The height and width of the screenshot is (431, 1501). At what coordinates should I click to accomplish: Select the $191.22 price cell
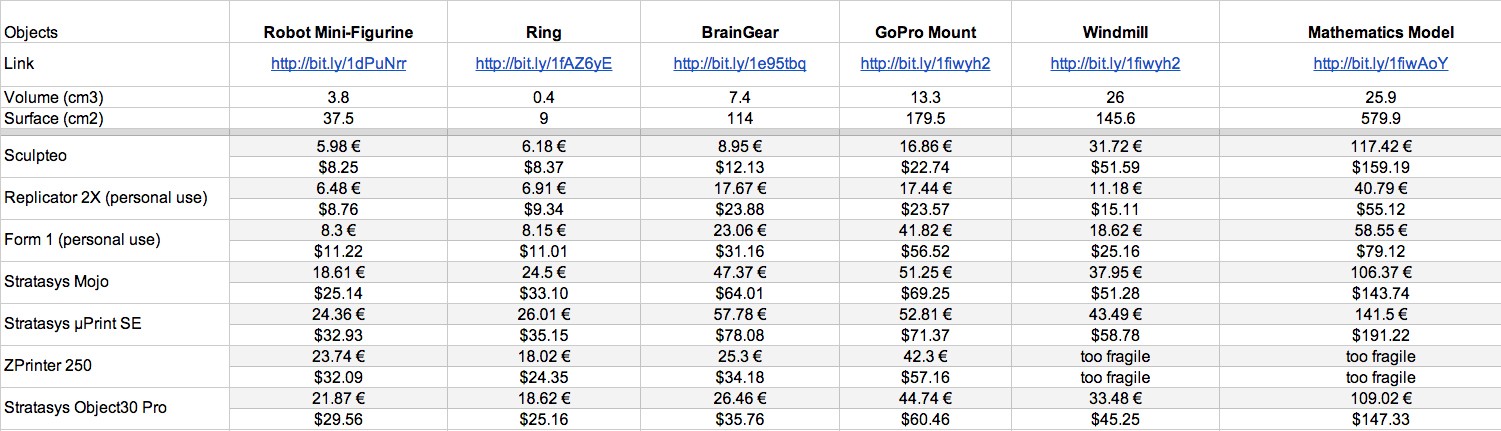(x=1380, y=336)
